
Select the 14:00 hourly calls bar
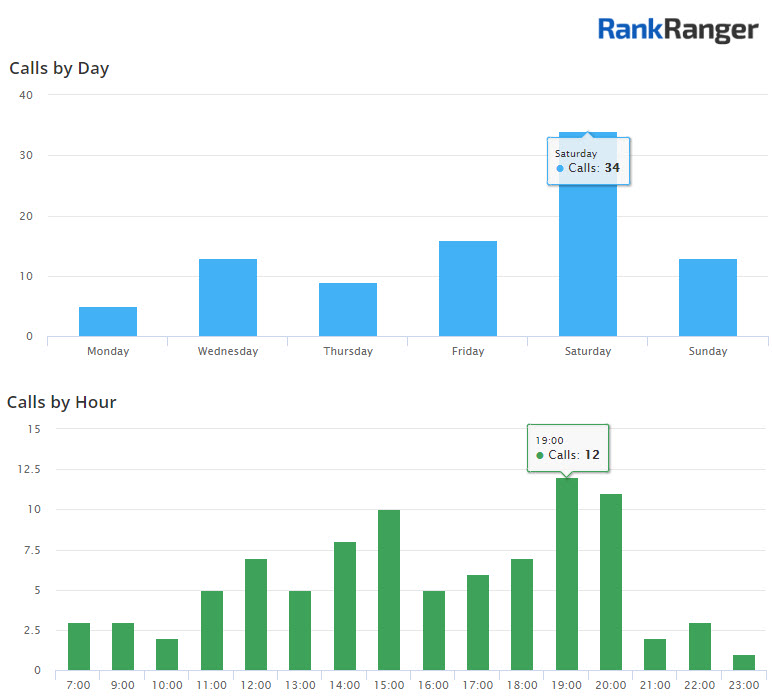click(x=345, y=606)
